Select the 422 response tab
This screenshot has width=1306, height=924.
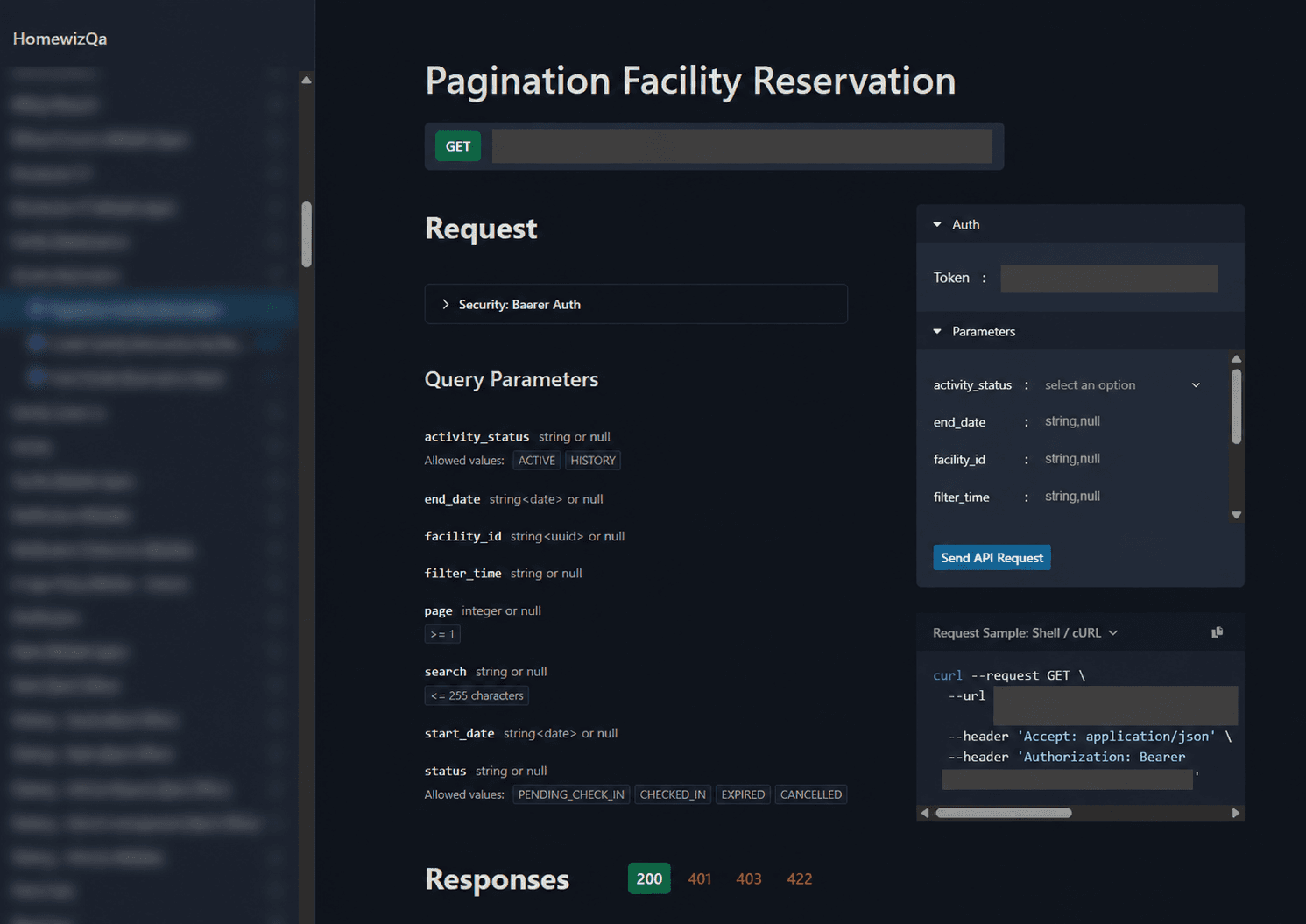[x=800, y=878]
